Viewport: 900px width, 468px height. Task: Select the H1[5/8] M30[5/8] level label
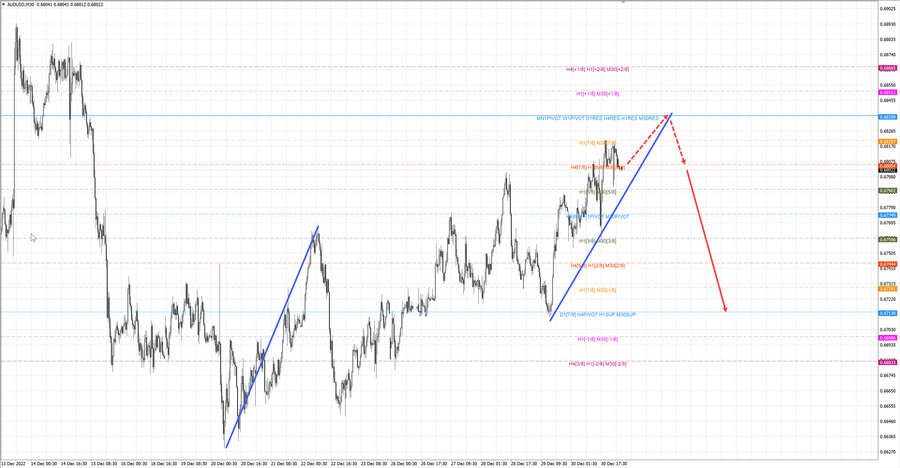pos(598,192)
